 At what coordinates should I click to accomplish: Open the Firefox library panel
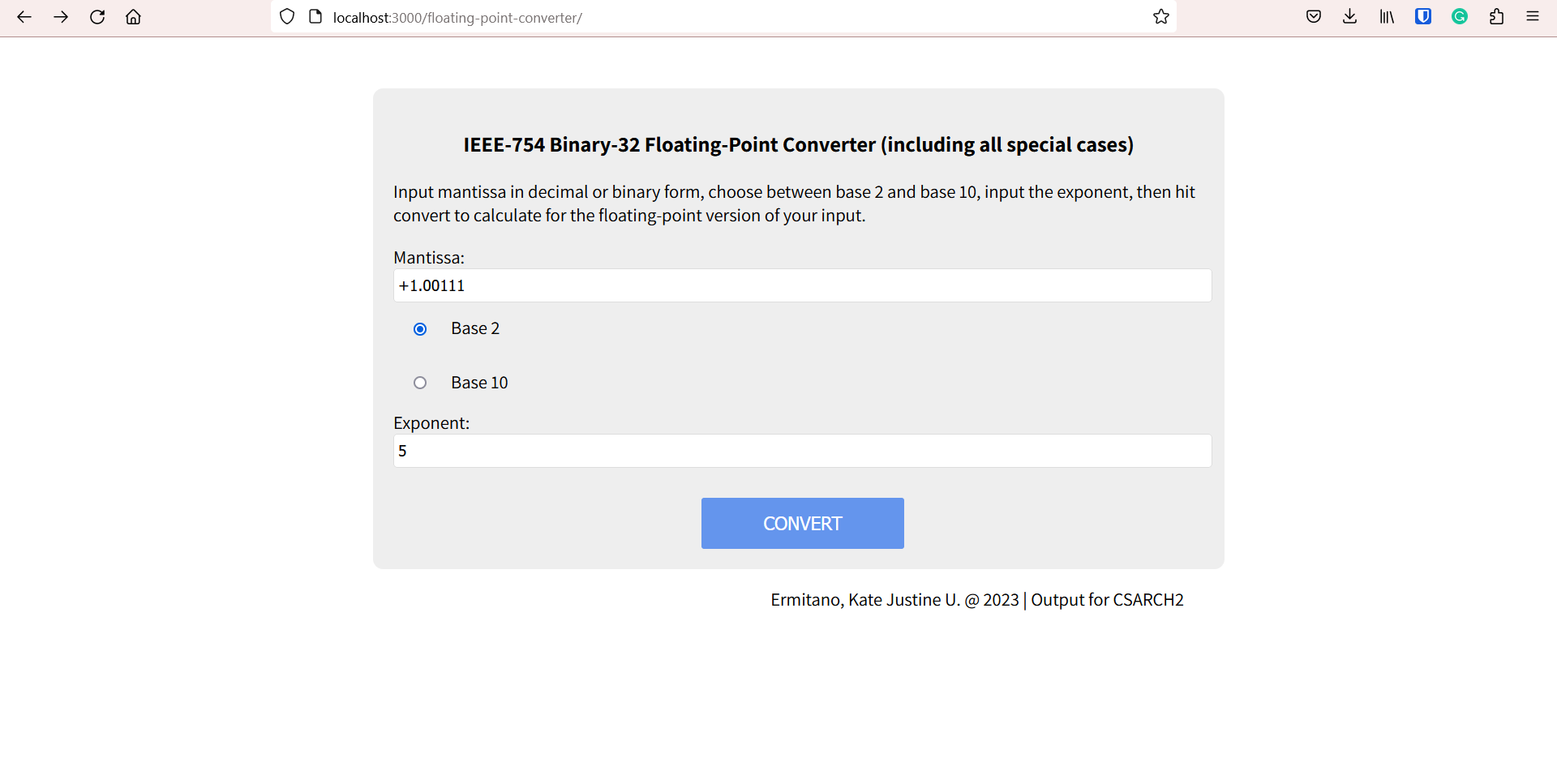coord(1387,16)
